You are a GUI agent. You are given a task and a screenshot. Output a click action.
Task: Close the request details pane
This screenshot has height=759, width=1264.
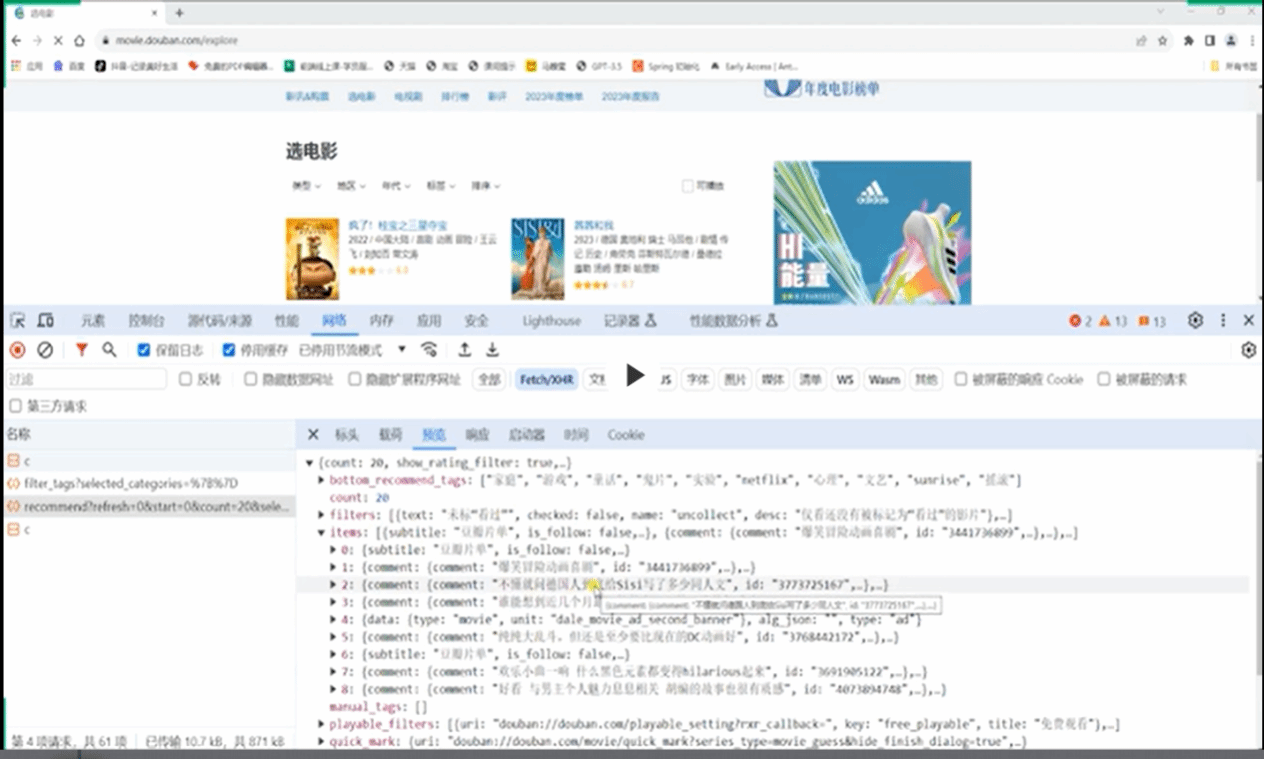tap(313, 435)
